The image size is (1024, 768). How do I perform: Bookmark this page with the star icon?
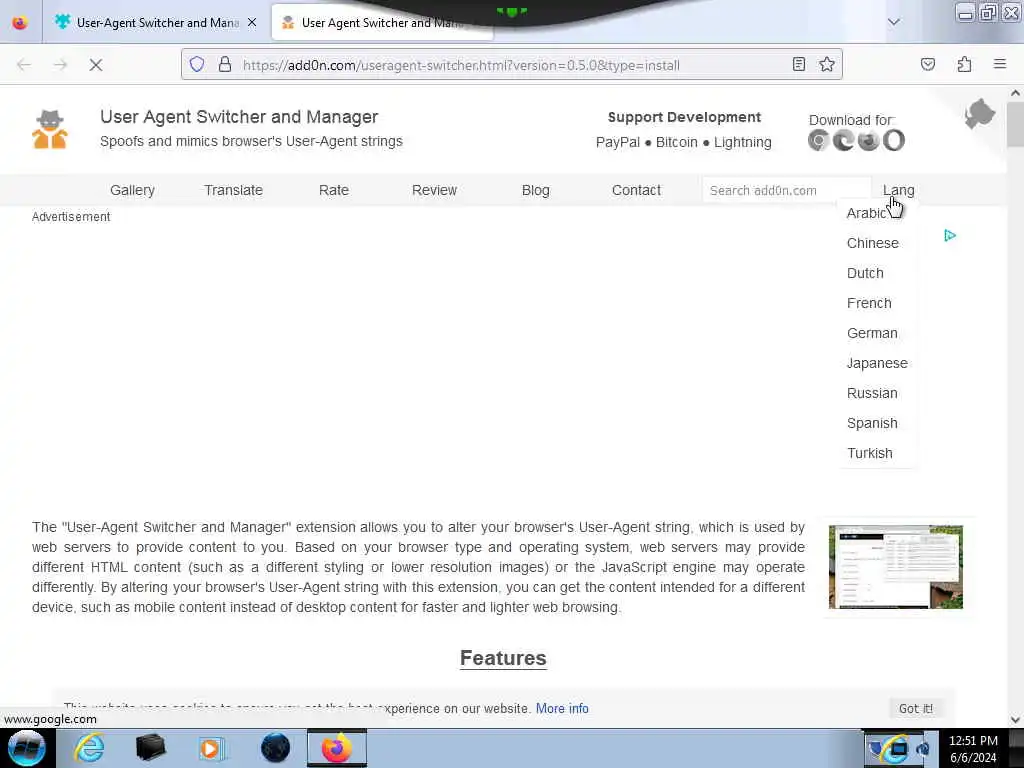point(827,64)
